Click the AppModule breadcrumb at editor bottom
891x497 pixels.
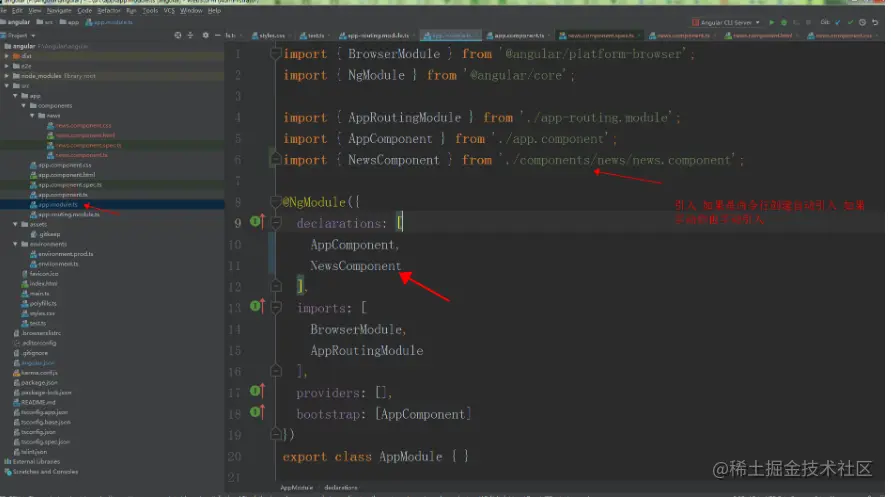pyautogui.click(x=296, y=487)
